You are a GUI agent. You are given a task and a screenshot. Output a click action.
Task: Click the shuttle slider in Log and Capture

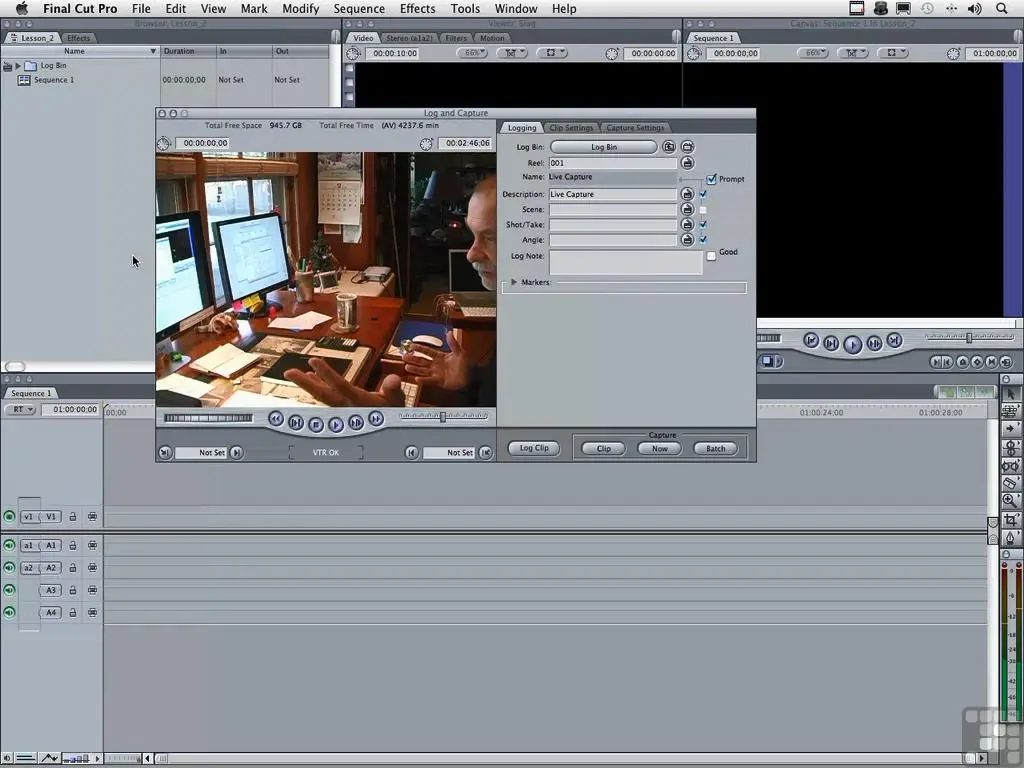[x=443, y=416]
